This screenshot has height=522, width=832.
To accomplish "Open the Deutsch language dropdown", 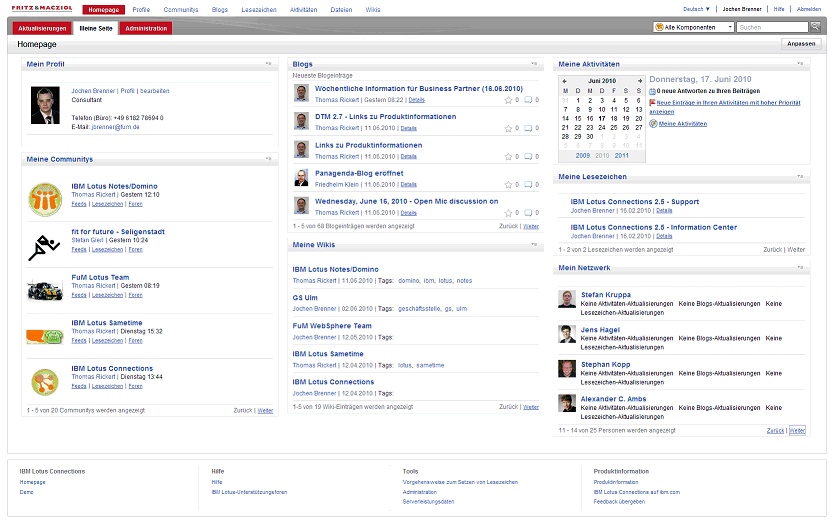I will 696,9.
